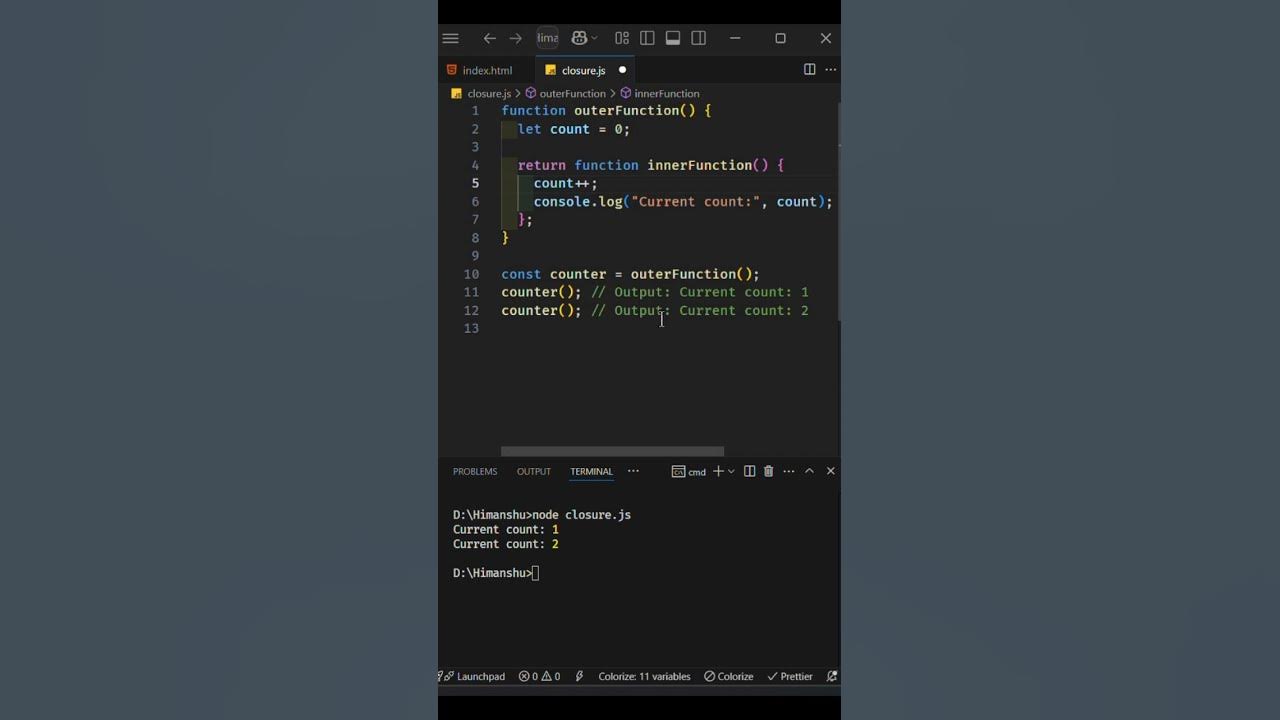Close the terminal panel
Viewport: 1280px width, 720px height.
click(x=830, y=471)
